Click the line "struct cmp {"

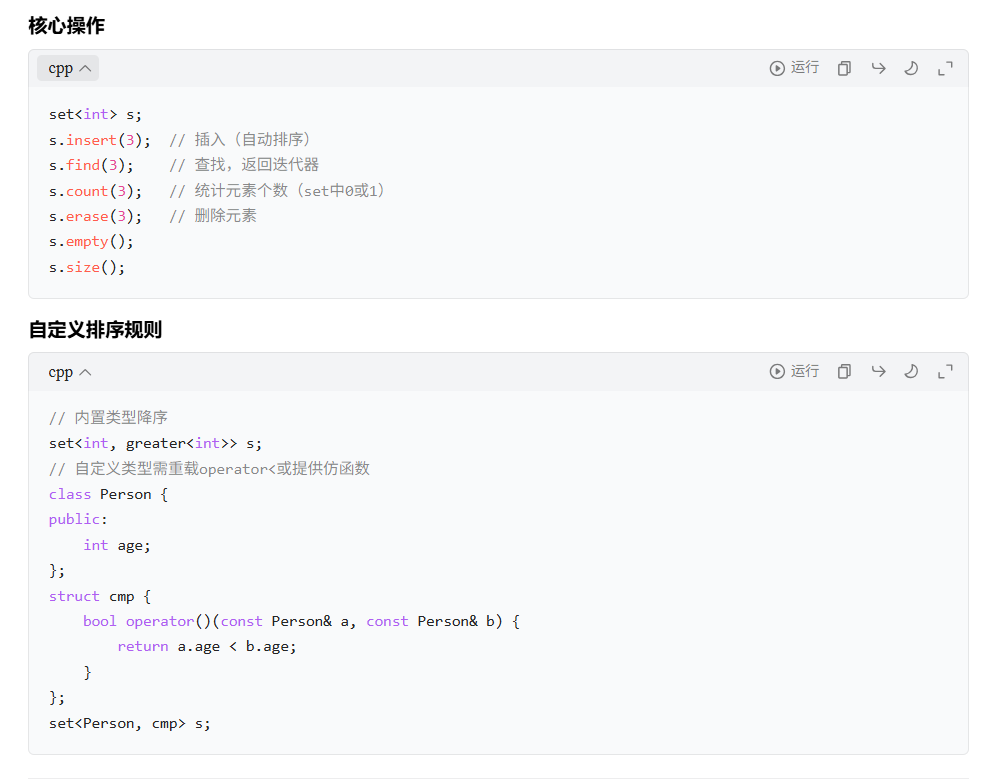point(100,596)
